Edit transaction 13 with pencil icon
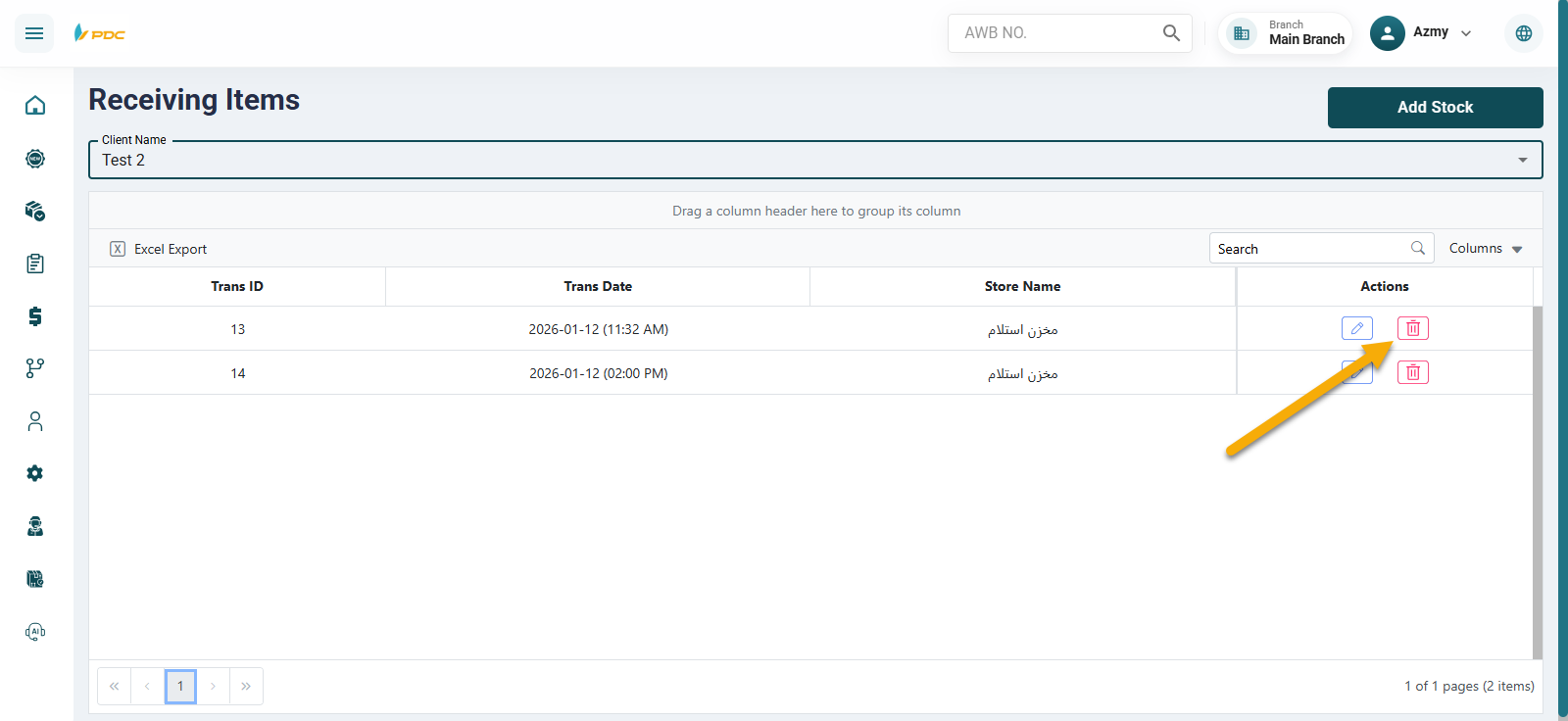 (x=1357, y=328)
